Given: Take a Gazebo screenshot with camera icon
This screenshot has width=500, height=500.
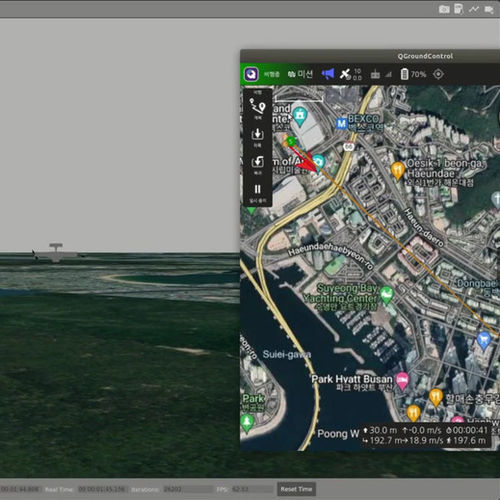Looking at the screenshot, I should [x=444, y=9].
